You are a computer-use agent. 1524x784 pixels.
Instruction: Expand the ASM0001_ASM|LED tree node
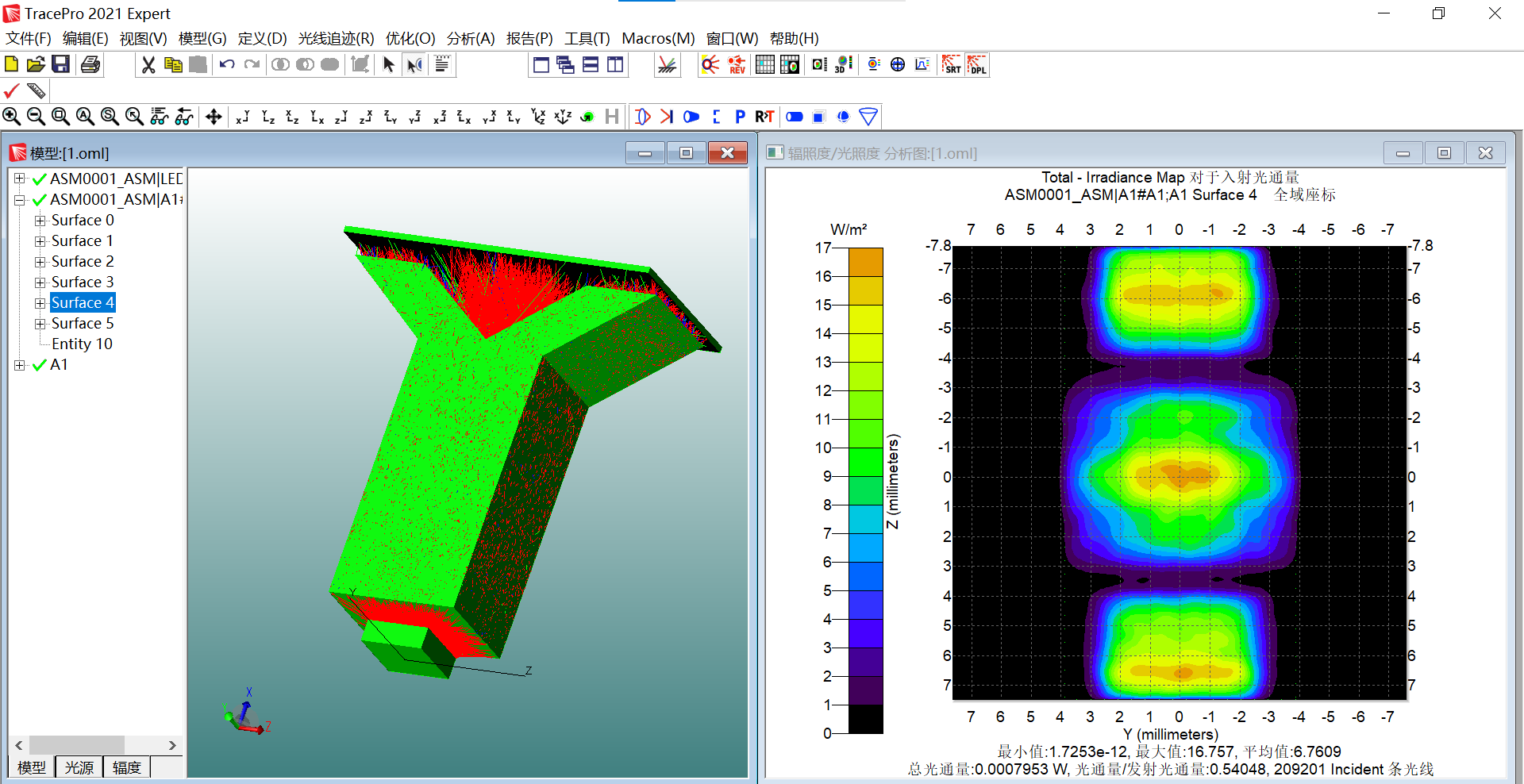[20, 179]
